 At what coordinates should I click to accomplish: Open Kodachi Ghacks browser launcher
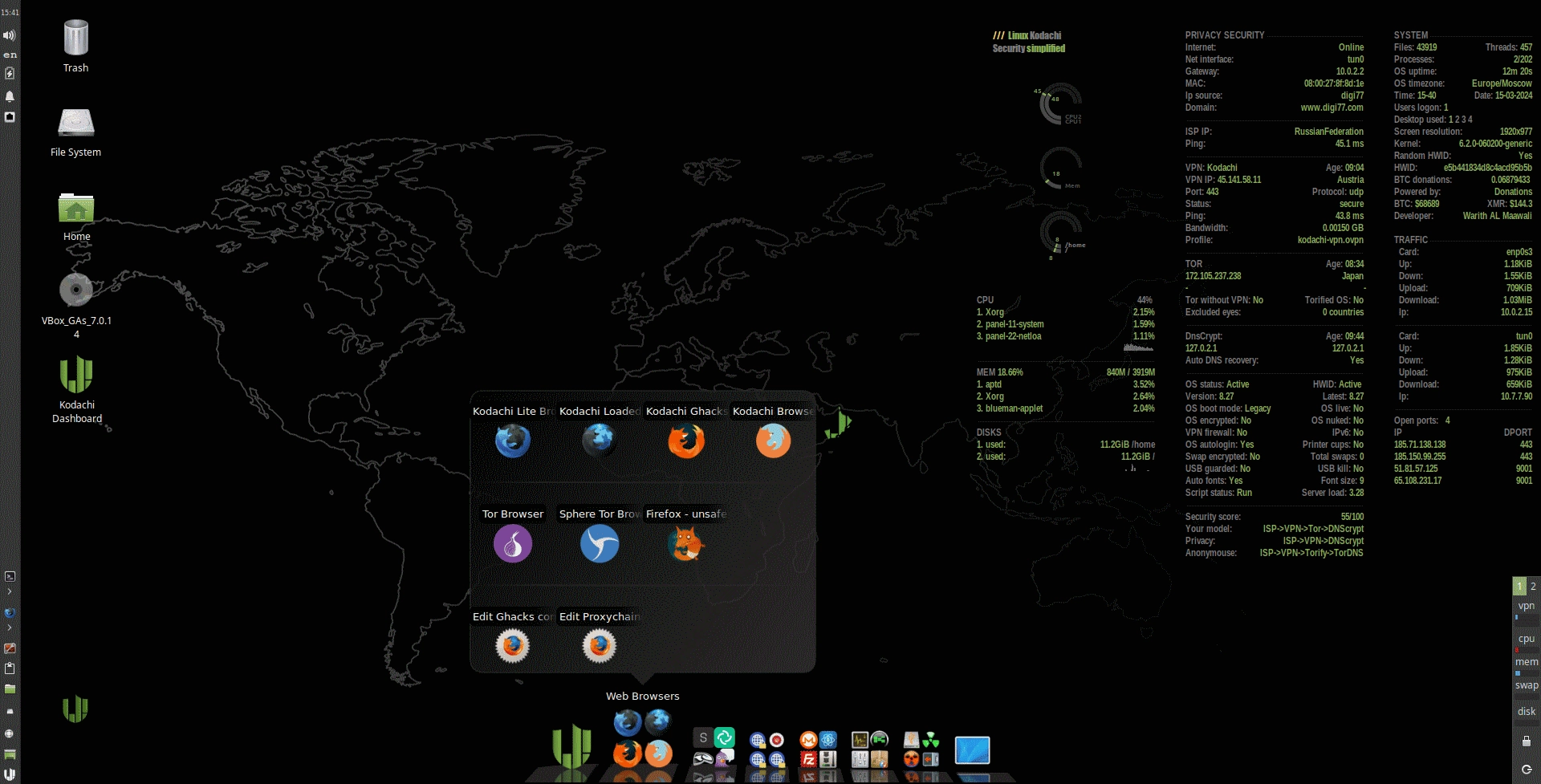pos(685,441)
